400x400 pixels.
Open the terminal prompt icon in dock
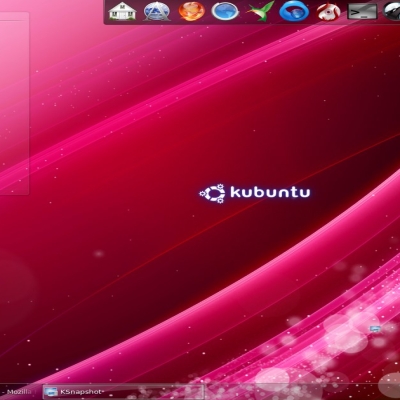tap(362, 12)
